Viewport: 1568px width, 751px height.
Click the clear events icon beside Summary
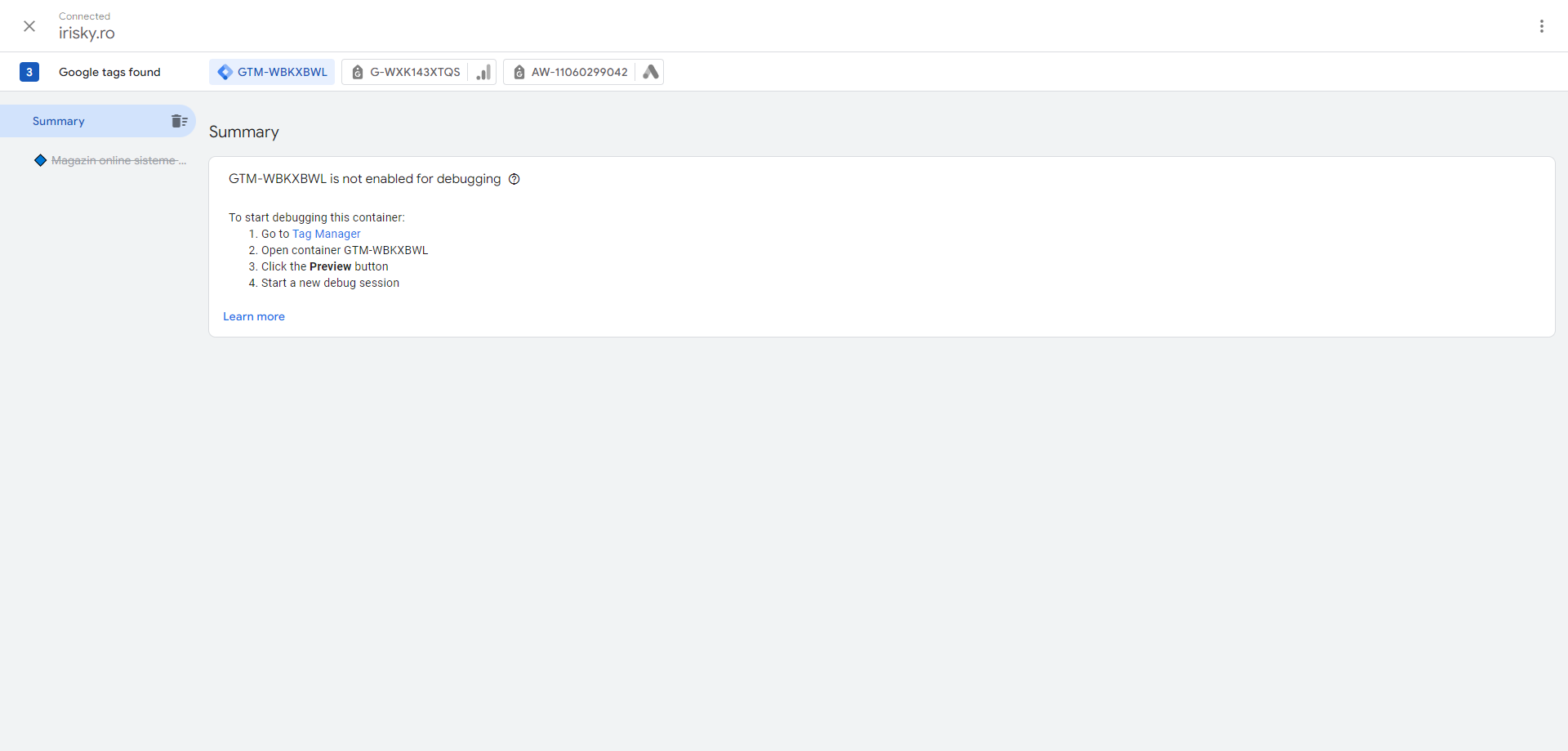pos(180,121)
